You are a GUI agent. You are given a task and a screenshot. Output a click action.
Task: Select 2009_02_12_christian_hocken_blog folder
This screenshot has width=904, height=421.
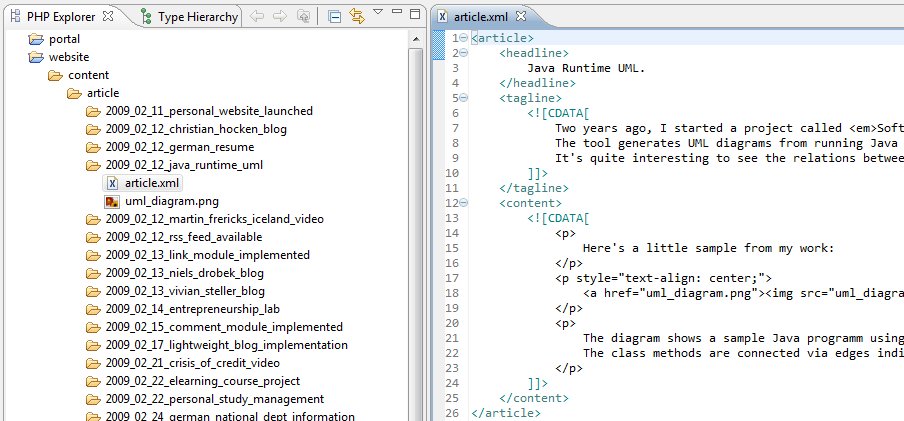196,129
